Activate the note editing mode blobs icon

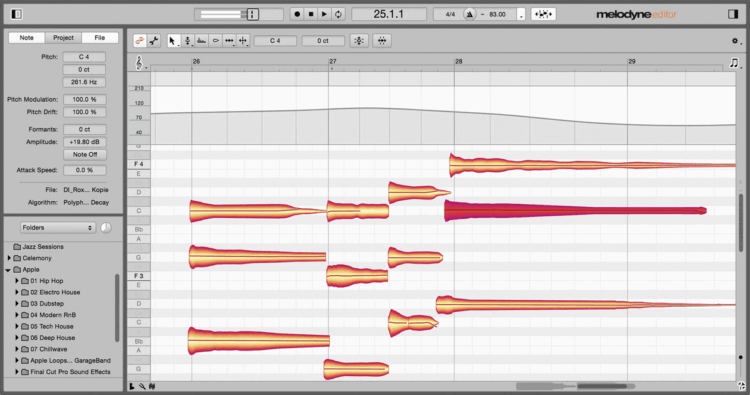(140, 41)
